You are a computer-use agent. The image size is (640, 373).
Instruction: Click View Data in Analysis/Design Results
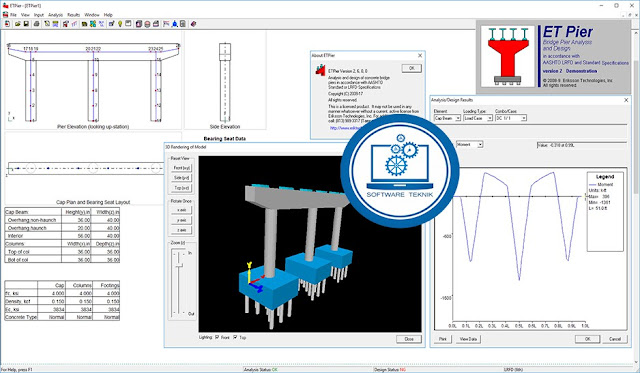(468, 339)
